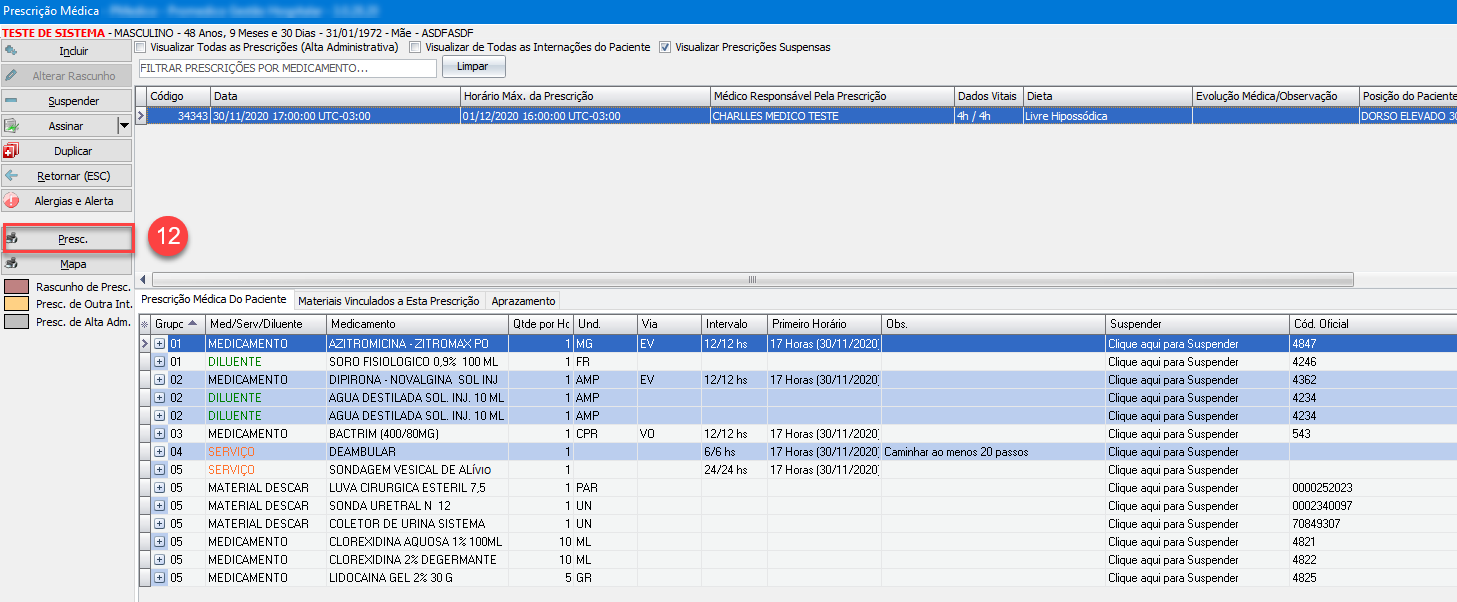
Task: Click the Duplicar red cross icon
Action: coord(12,151)
